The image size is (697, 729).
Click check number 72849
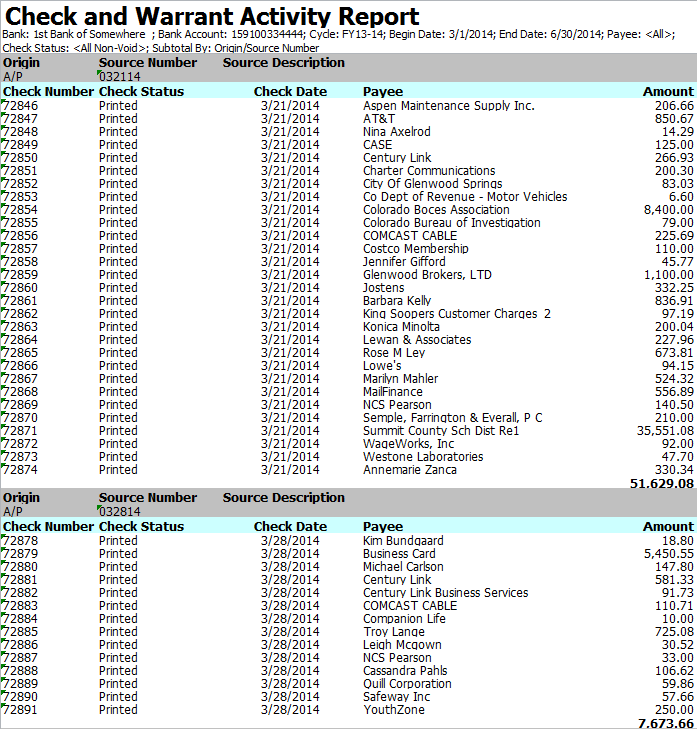coord(20,145)
